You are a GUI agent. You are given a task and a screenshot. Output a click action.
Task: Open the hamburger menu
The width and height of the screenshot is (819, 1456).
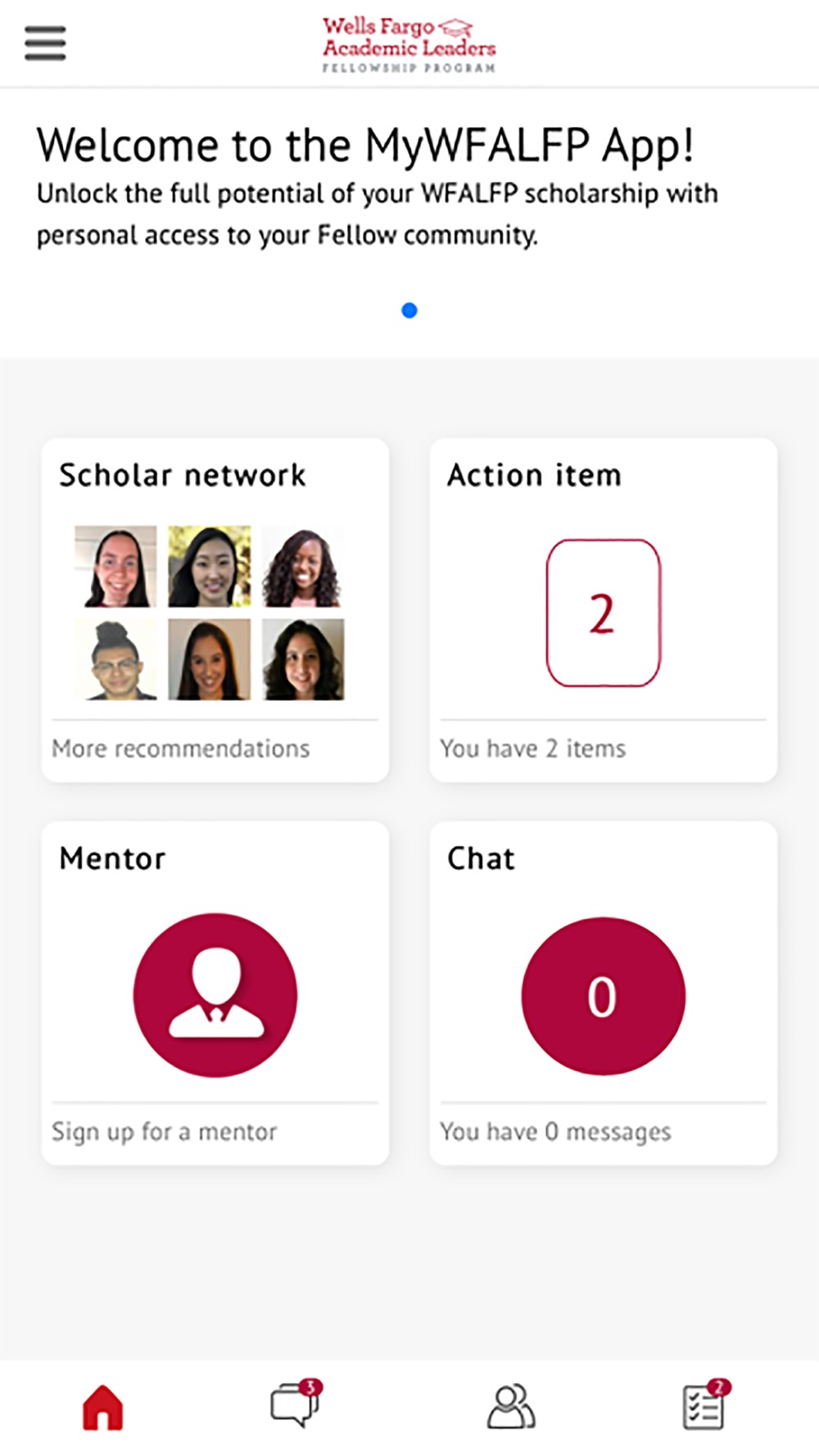point(45,43)
